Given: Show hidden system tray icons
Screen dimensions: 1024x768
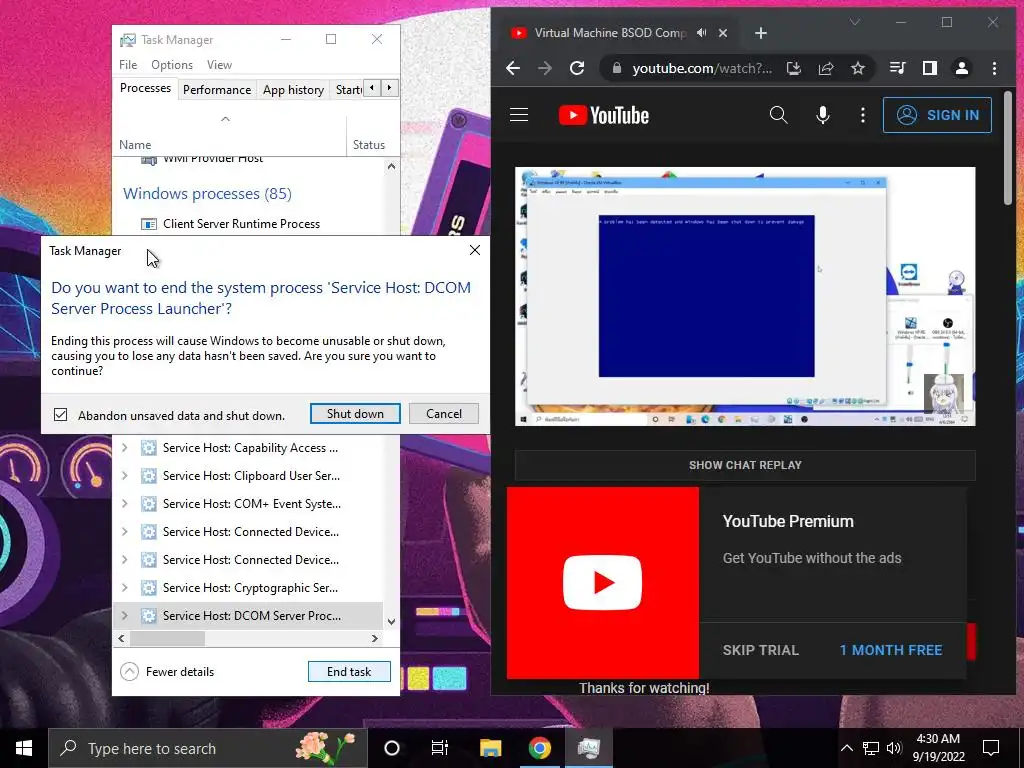Looking at the screenshot, I should pos(846,748).
